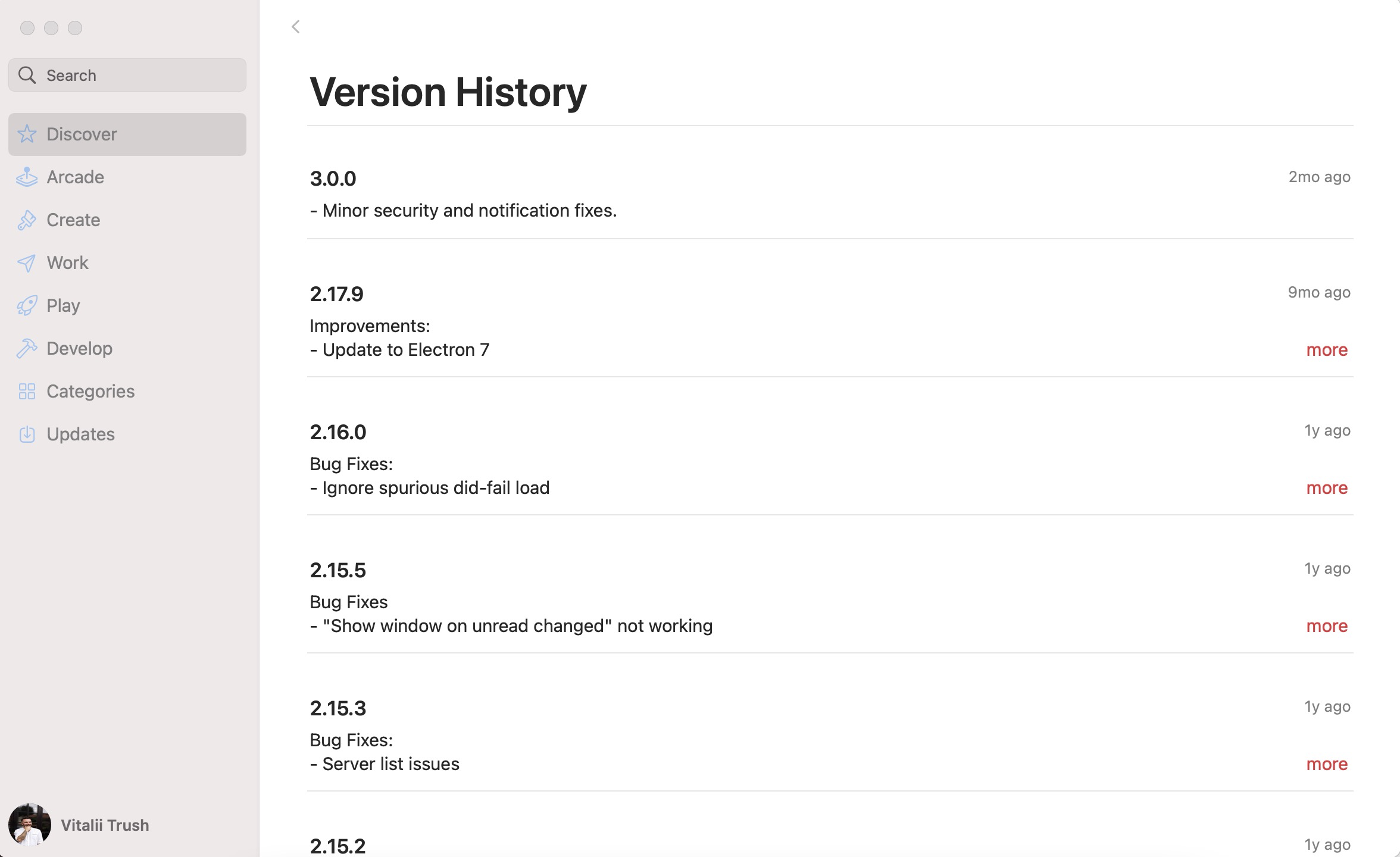Open the user profile avatar picture
The height and width of the screenshot is (857, 1400).
click(31, 825)
